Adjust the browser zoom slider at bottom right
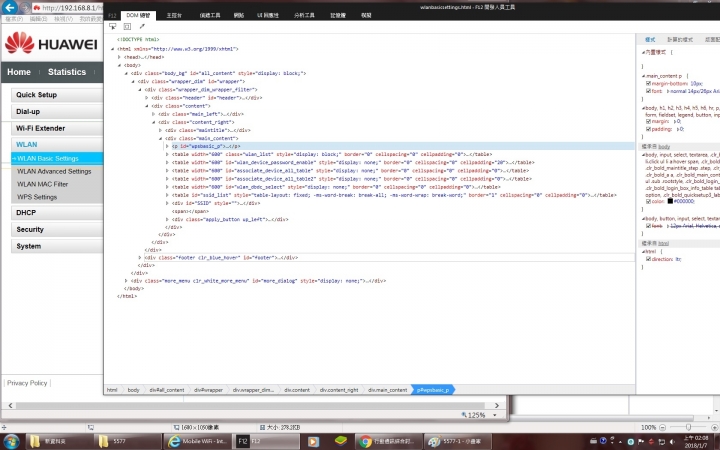Image resolution: width=720 pixels, height=450 pixels. 688,427
